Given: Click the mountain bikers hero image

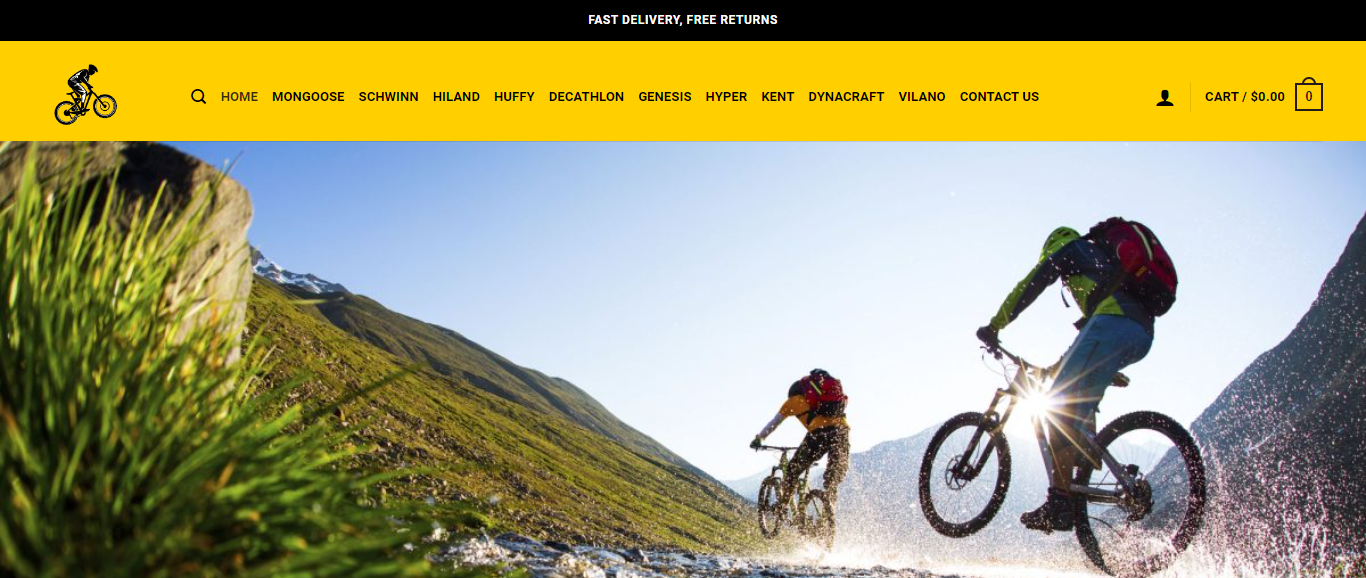Looking at the screenshot, I should [x=683, y=360].
